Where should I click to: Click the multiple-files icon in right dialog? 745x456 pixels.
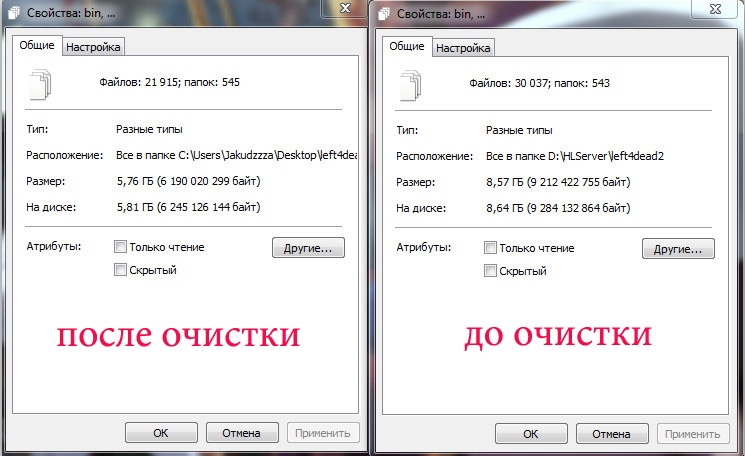tap(411, 86)
